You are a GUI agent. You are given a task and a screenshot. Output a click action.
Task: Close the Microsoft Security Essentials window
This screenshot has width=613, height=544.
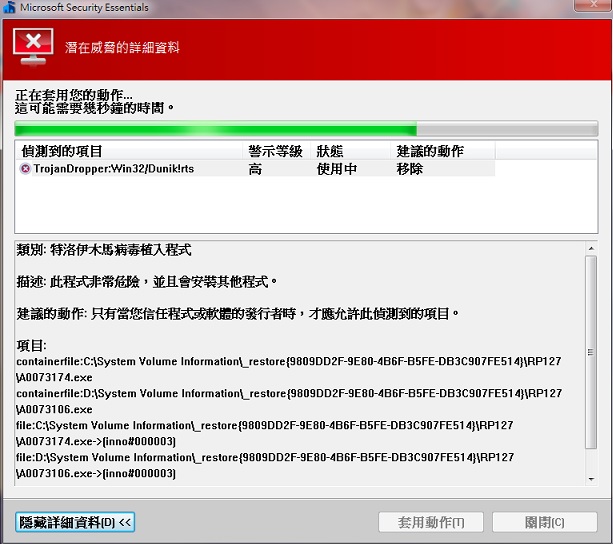tap(593, 5)
